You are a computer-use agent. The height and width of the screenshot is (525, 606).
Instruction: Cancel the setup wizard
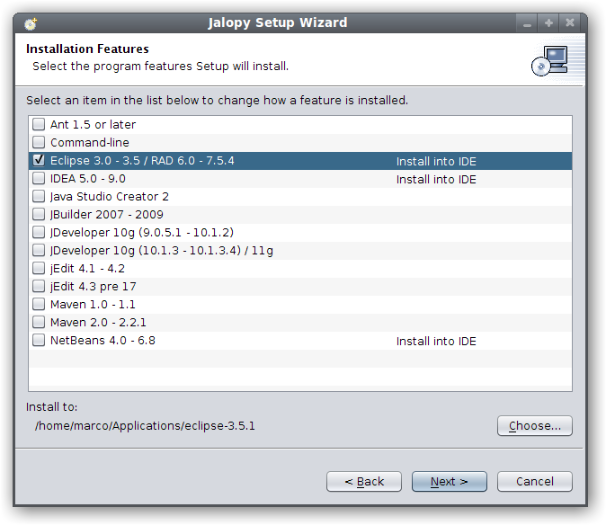[x=535, y=481]
